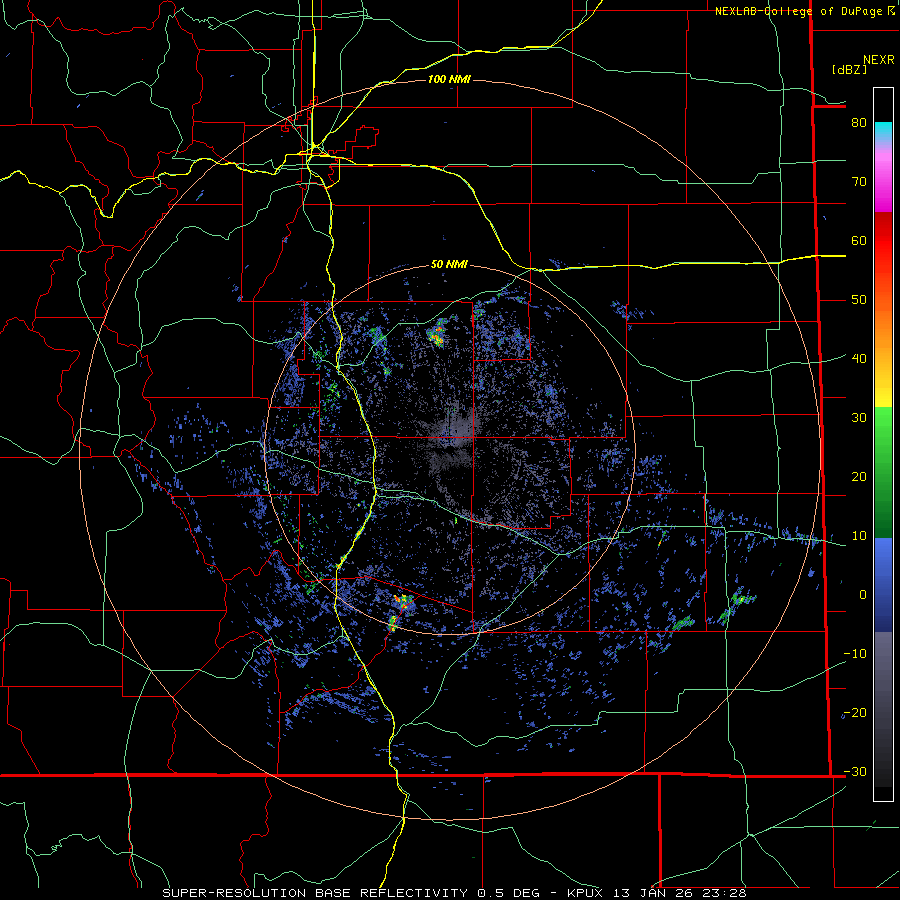900x900 pixels.
Task: Select the 40 value on the dBZ scale
Action: pos(859,359)
